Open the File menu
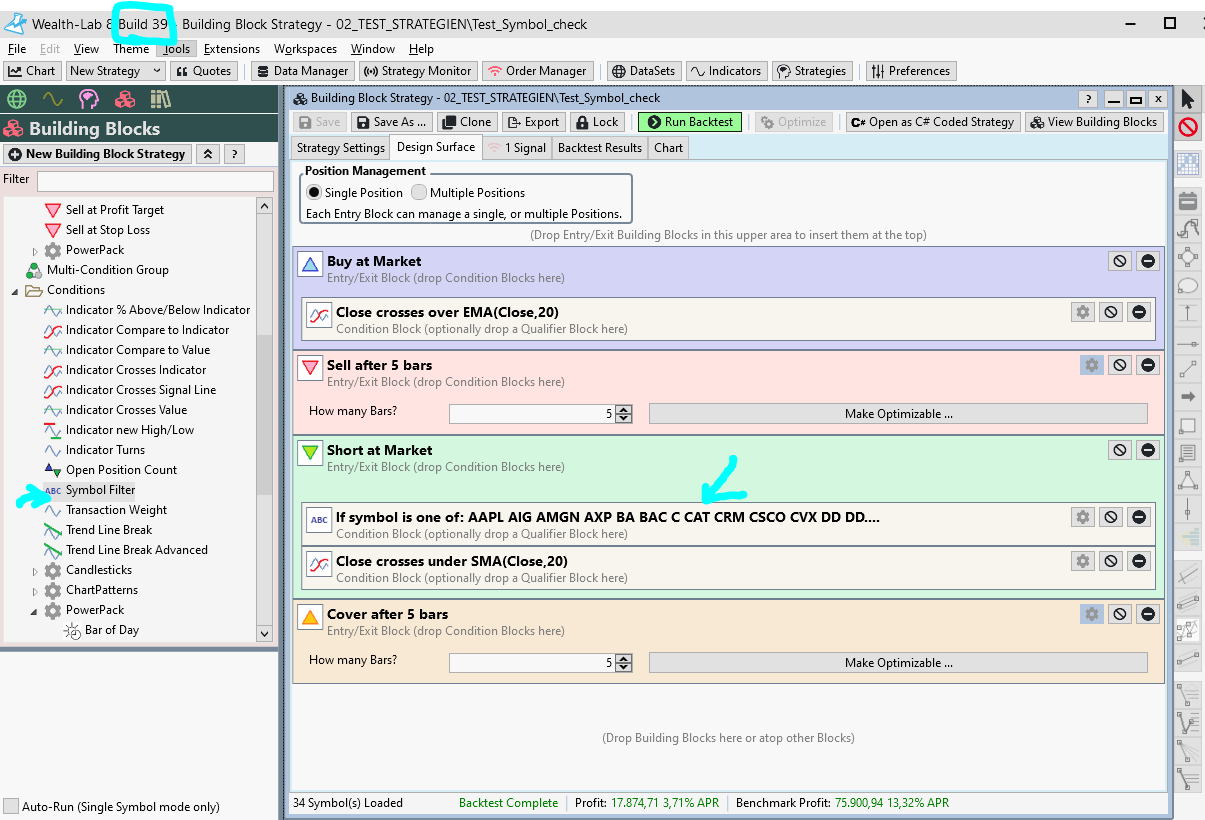Image resolution: width=1205 pixels, height=820 pixels. (17, 48)
